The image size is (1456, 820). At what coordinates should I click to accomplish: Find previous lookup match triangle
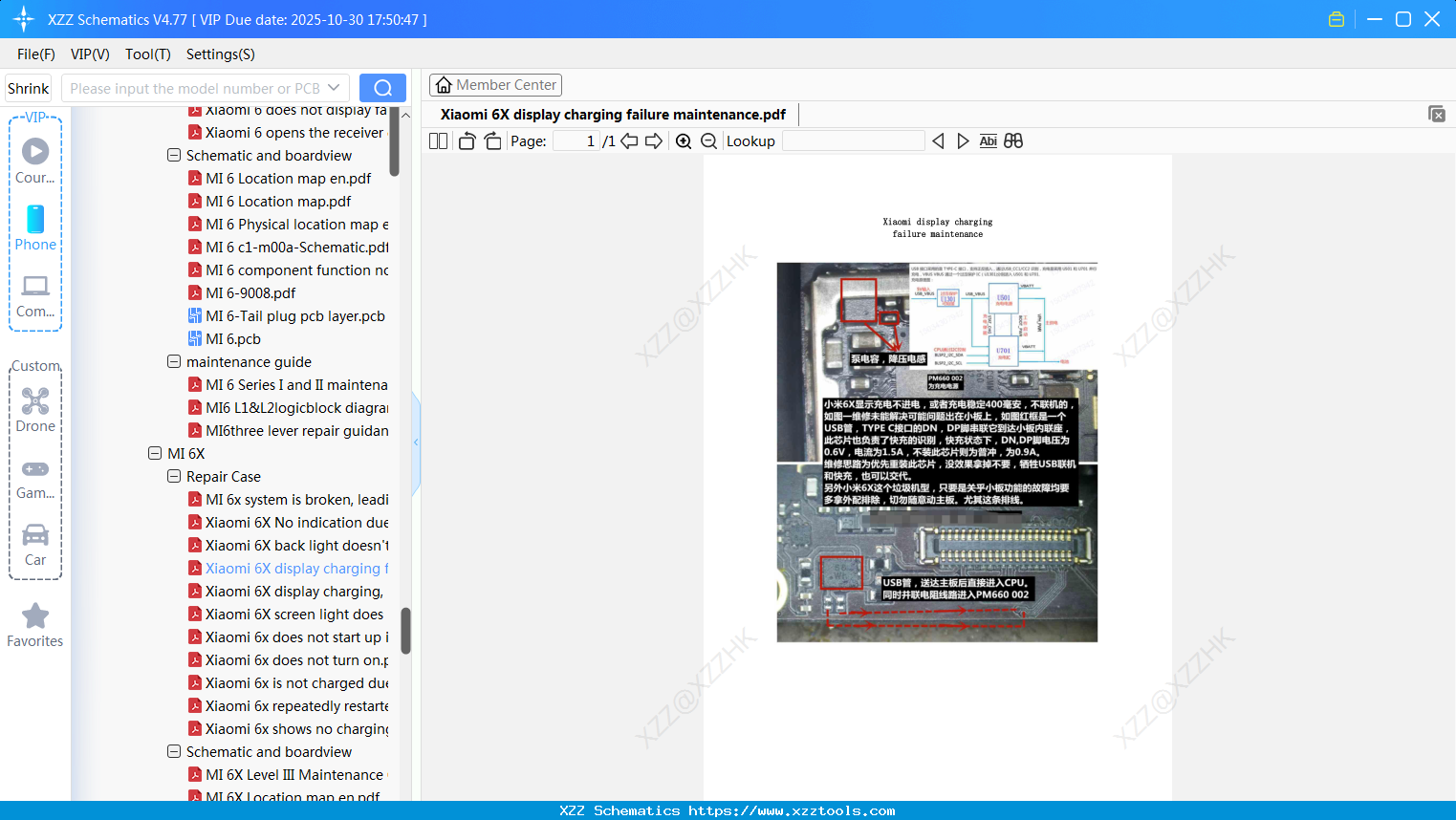tap(938, 141)
